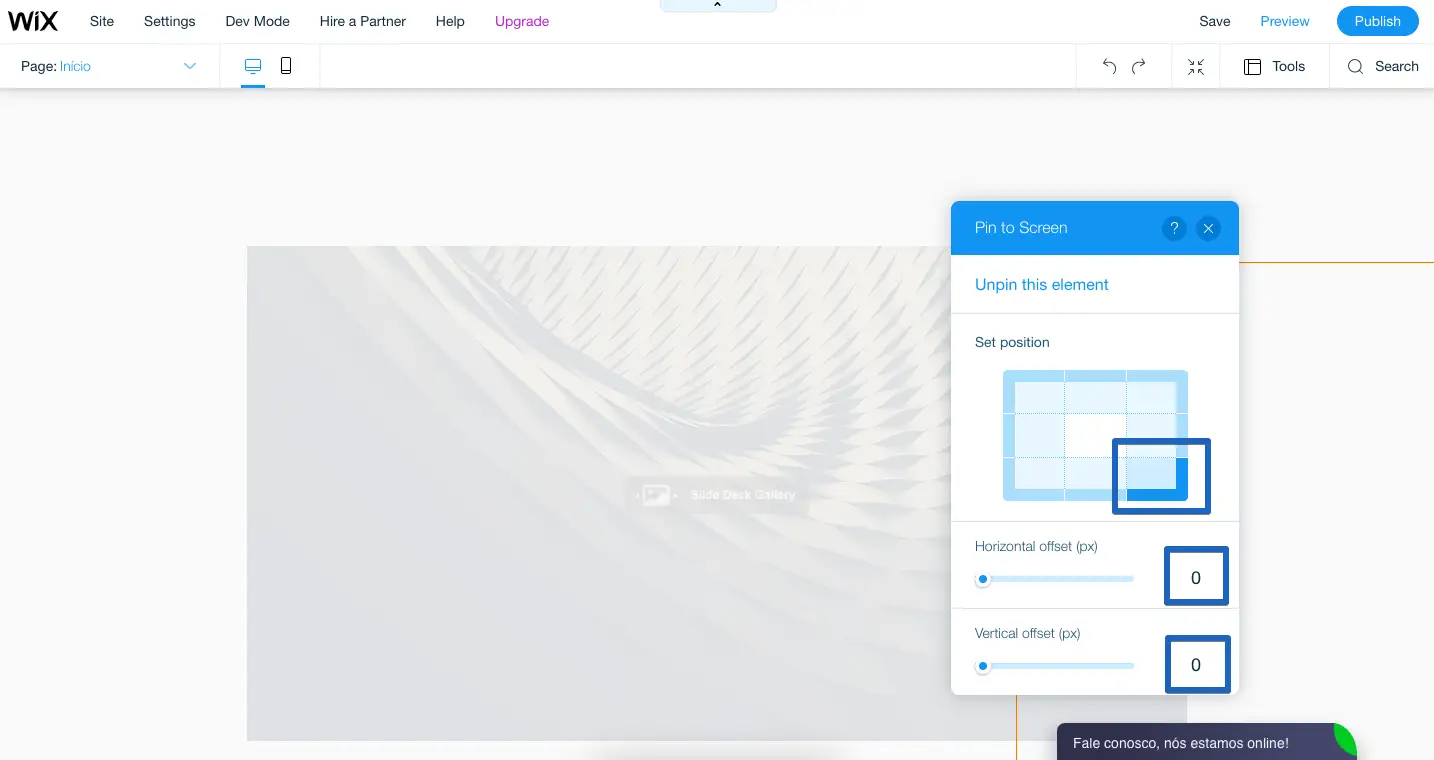1434x760 pixels.
Task: Click the Horizontal offset slider handle
Action: click(x=983, y=579)
